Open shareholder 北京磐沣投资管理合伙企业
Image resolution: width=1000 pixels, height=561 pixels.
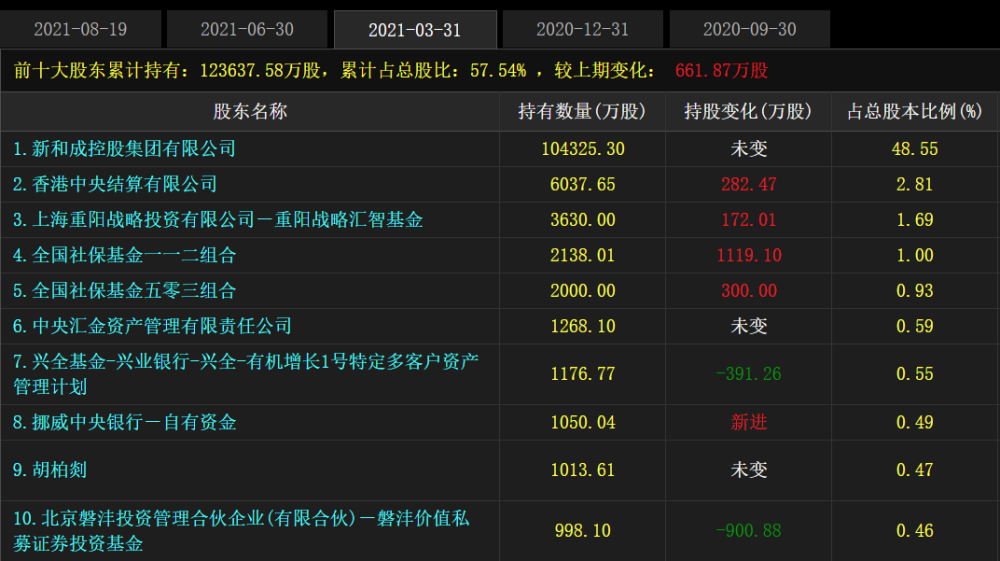pos(241,530)
